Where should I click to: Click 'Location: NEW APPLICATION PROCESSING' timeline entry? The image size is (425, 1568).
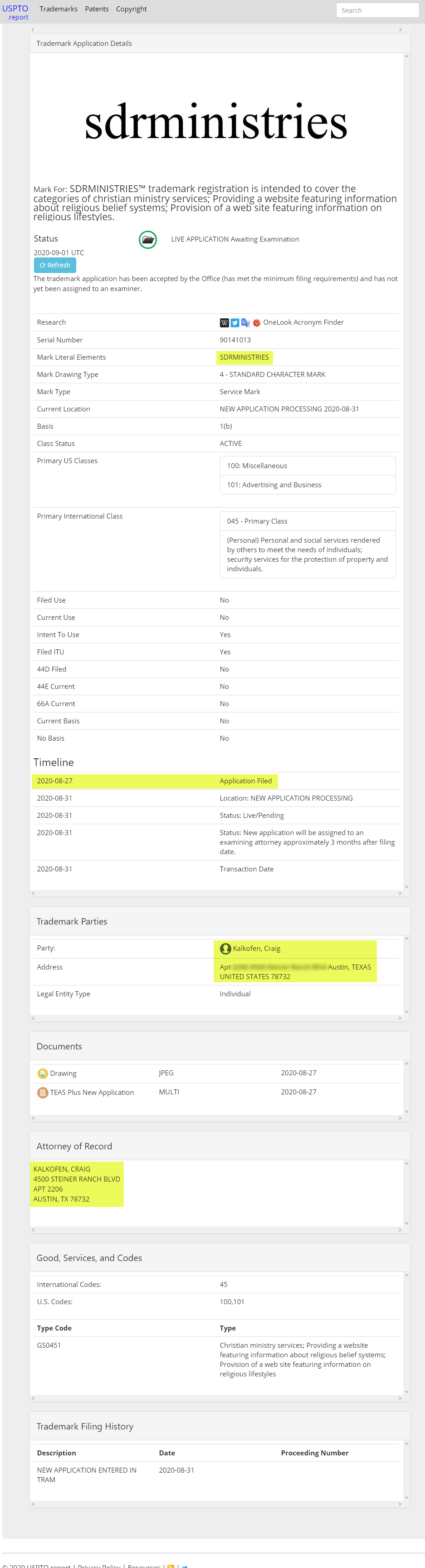click(x=286, y=798)
